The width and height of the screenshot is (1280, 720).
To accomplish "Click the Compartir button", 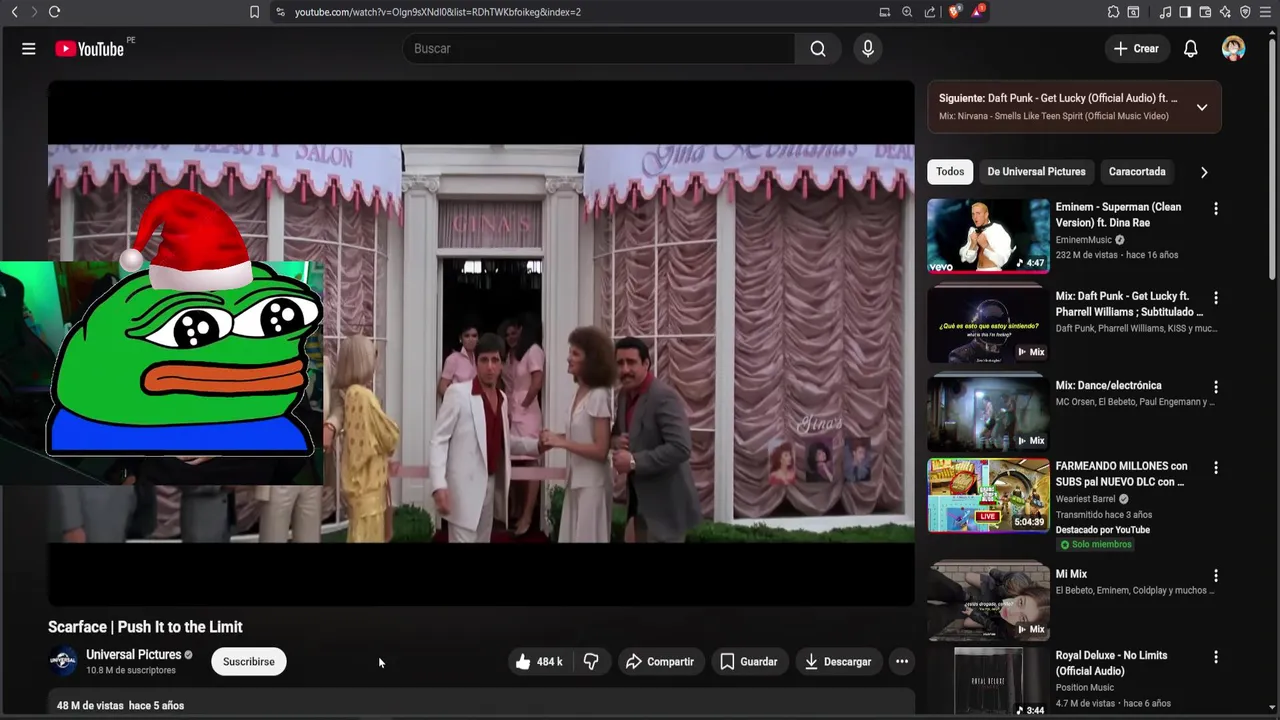I will 659,662.
